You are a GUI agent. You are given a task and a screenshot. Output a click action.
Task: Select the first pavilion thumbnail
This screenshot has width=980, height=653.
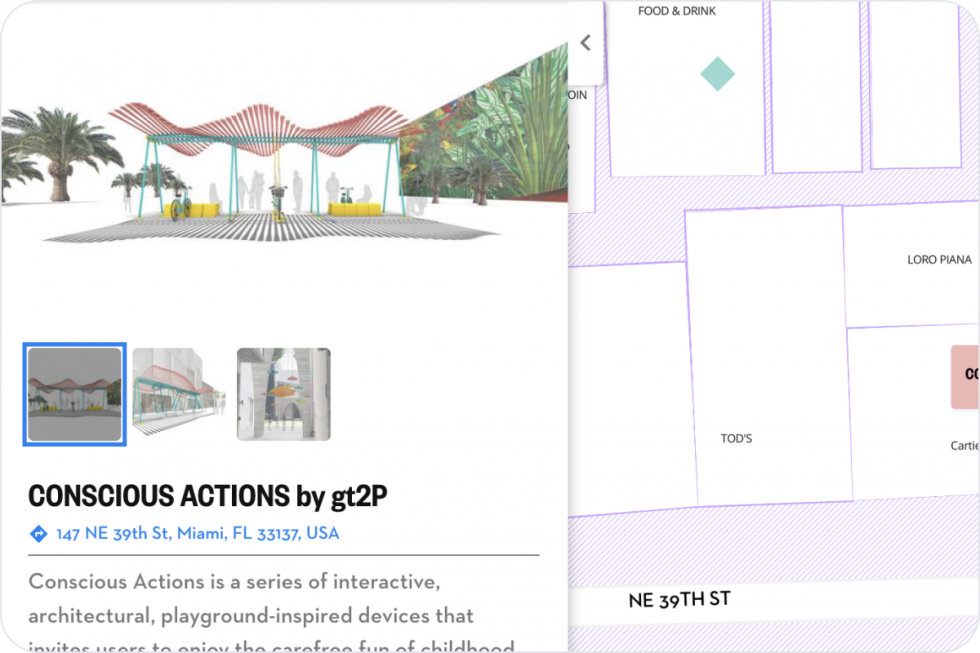75,393
